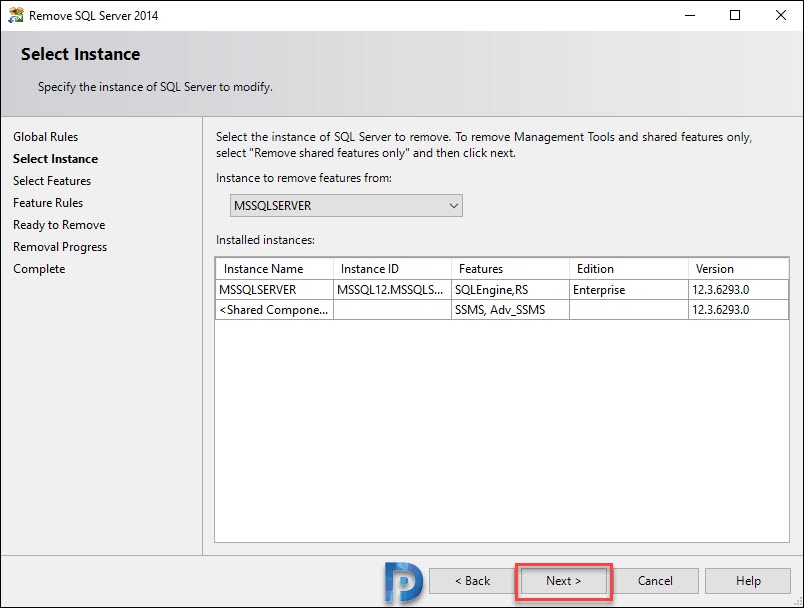
Task: Select the Global Rules step
Action: point(46,137)
